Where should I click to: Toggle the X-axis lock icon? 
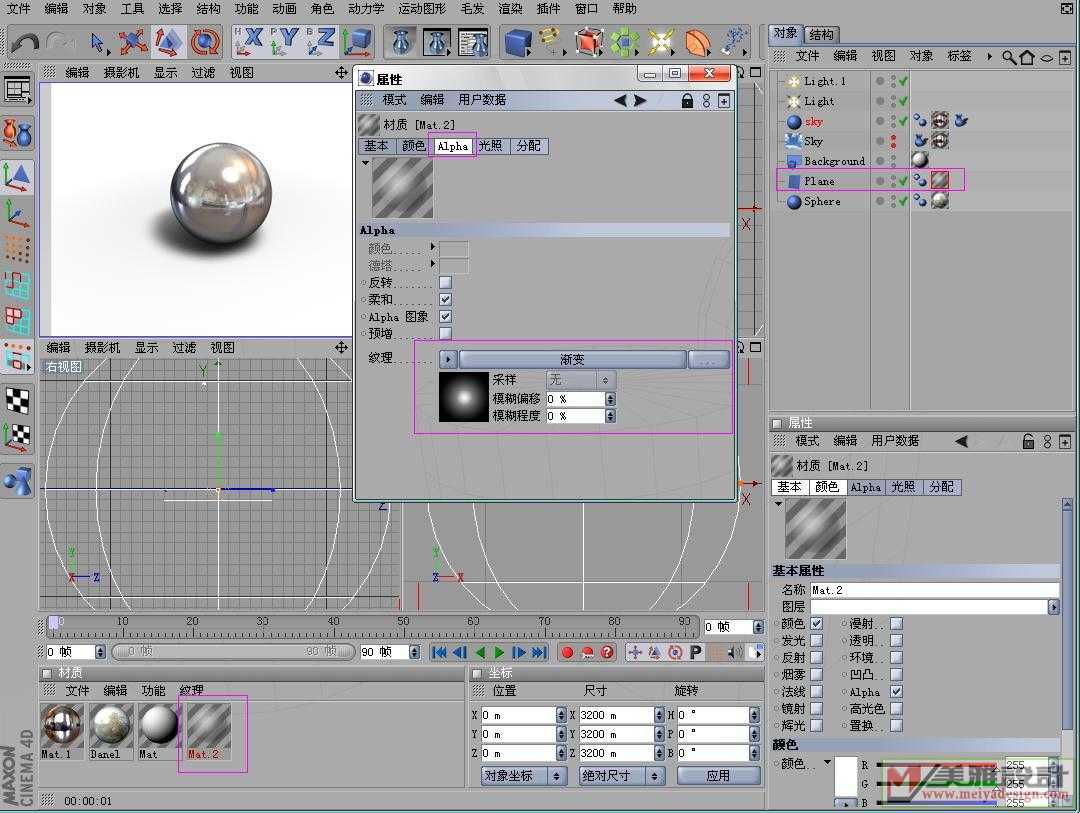click(249, 41)
